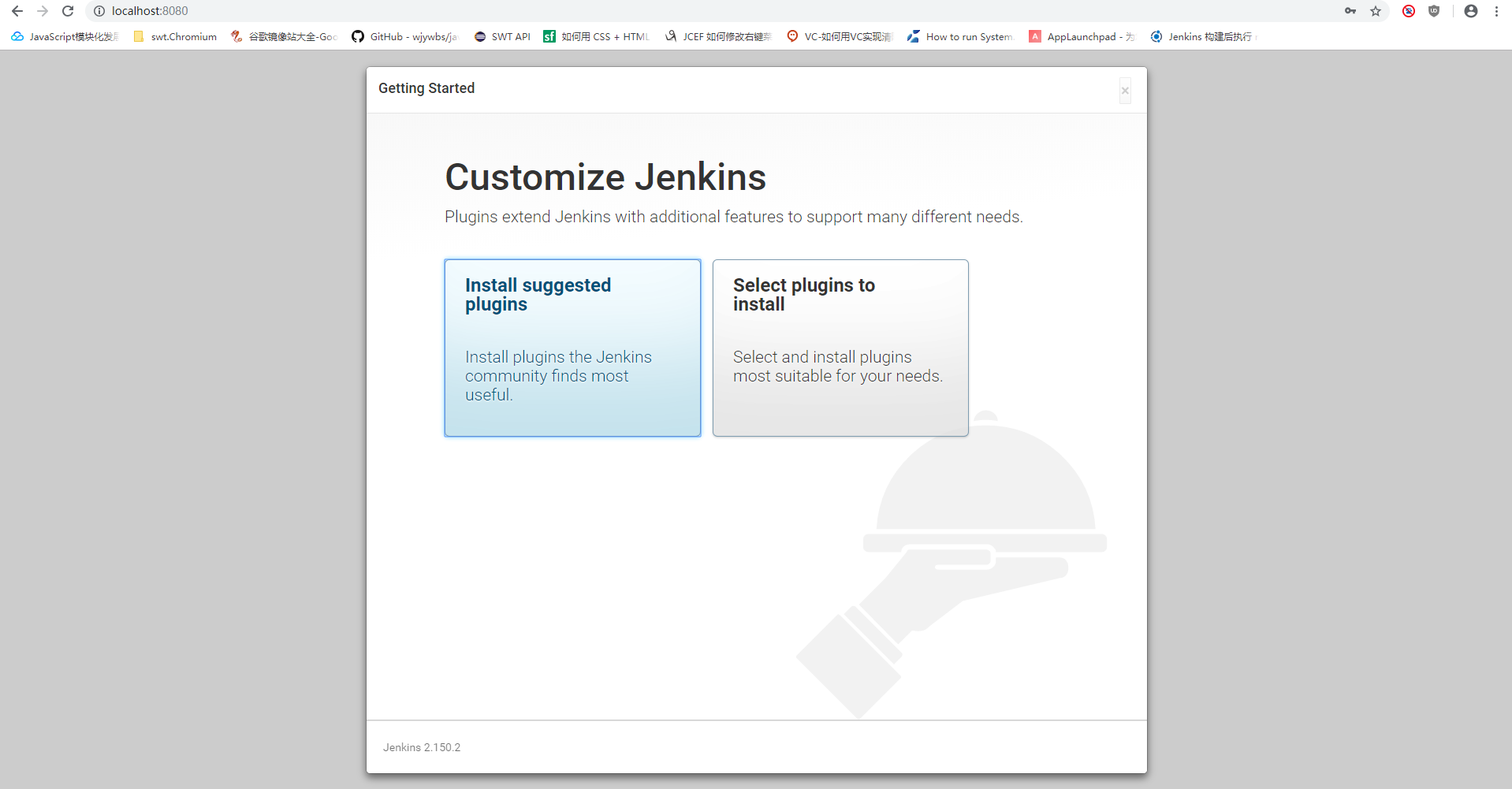The width and height of the screenshot is (1512, 789).
Task: Open SWT API bookmark
Action: 502,36
